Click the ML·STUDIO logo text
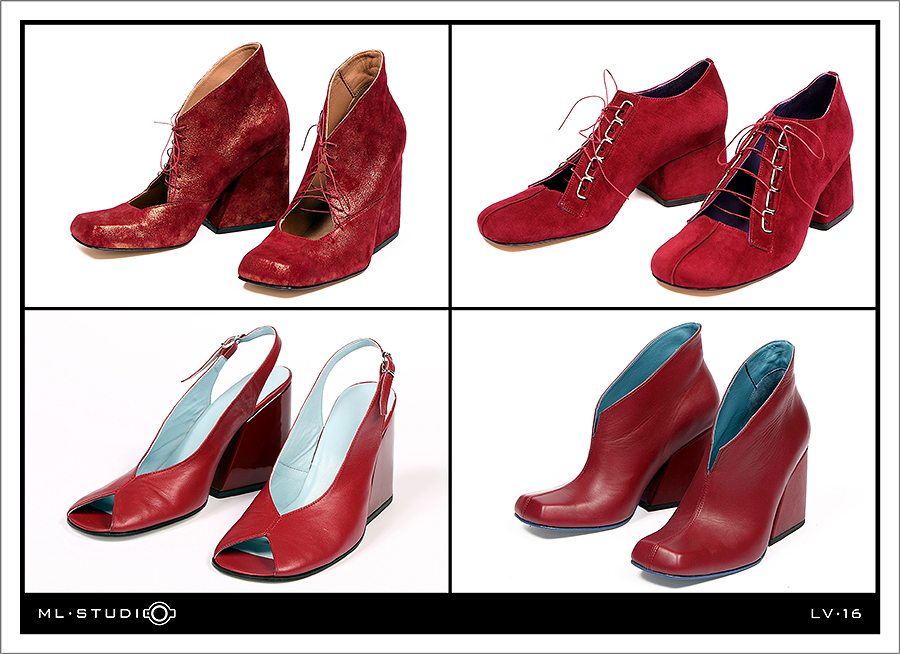 coord(107,613)
